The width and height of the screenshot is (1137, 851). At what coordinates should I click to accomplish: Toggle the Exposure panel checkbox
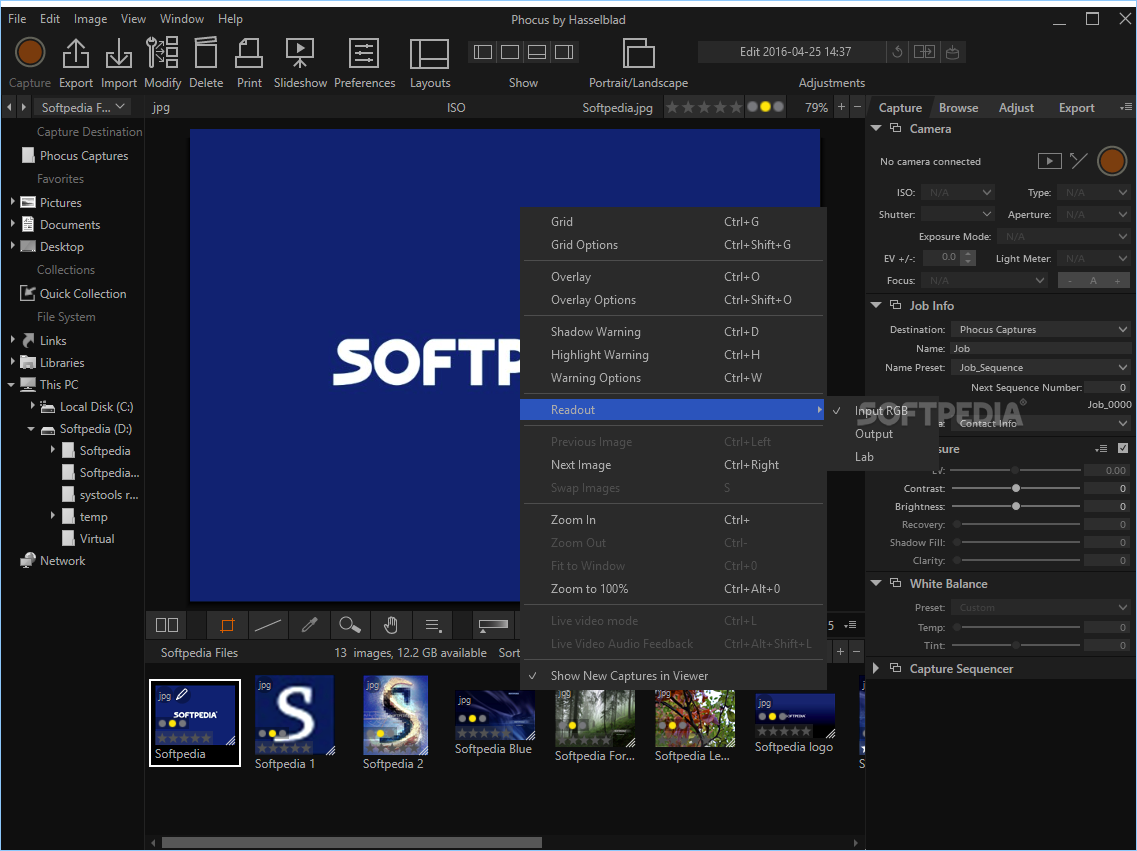pyautogui.click(x=1122, y=449)
